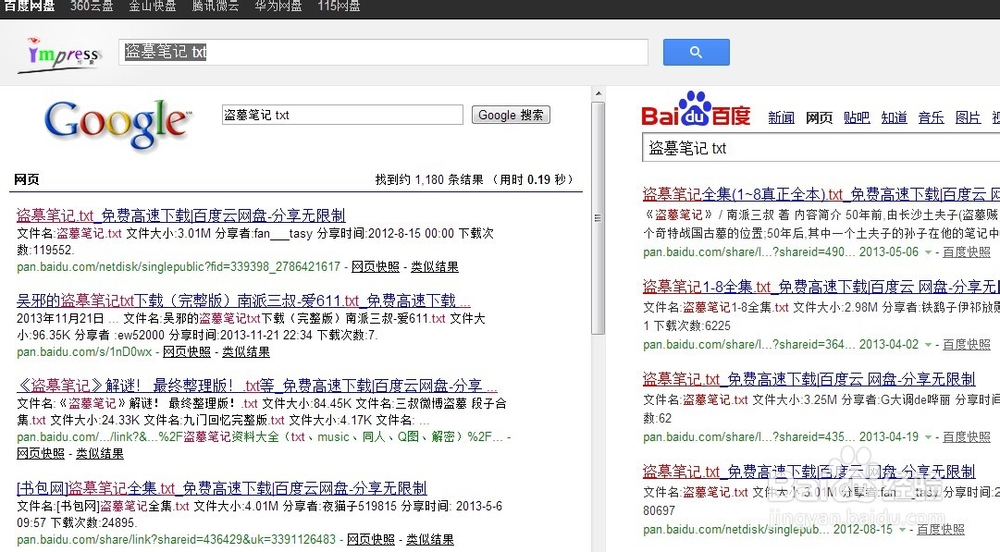Click the Google logo
The image size is (1000, 552).
(x=118, y=124)
